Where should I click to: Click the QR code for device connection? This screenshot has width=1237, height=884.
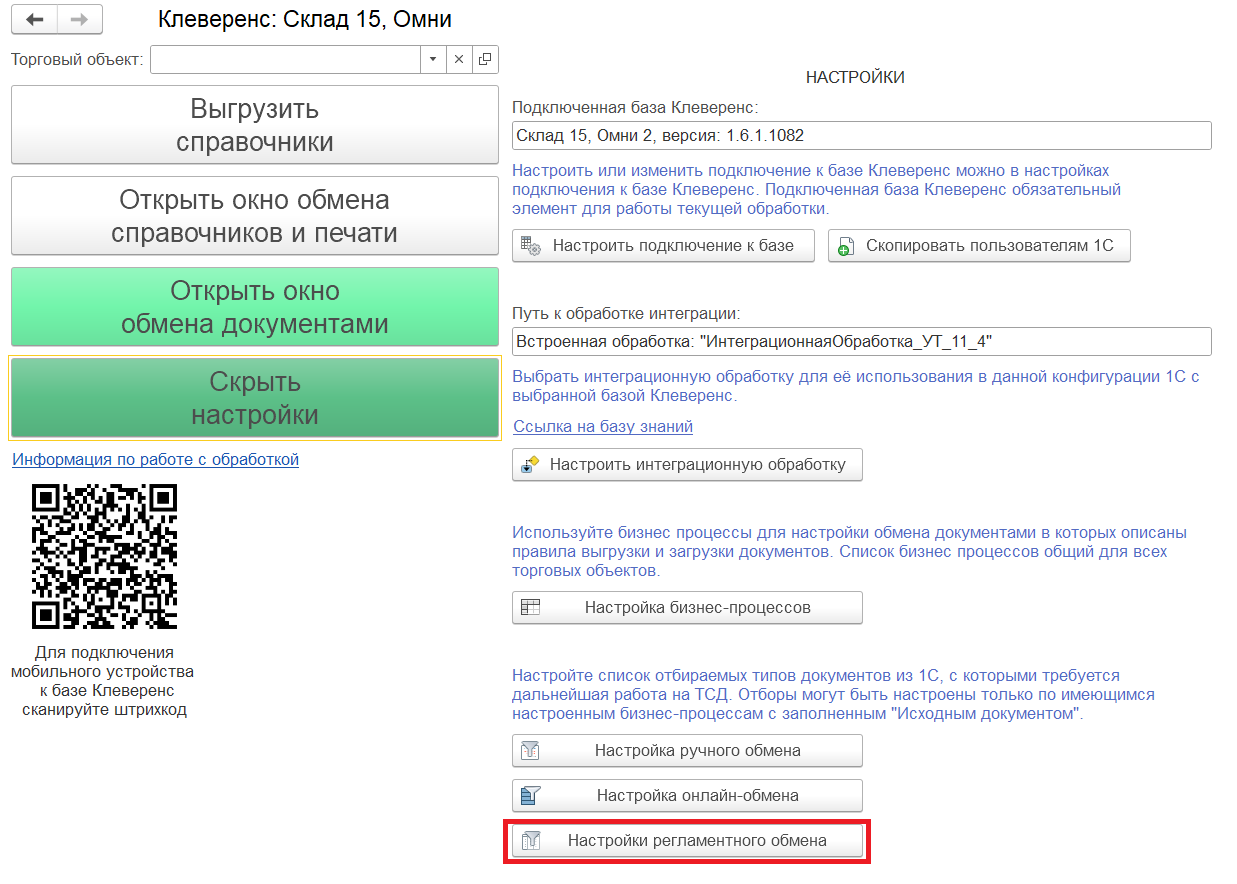tap(104, 556)
